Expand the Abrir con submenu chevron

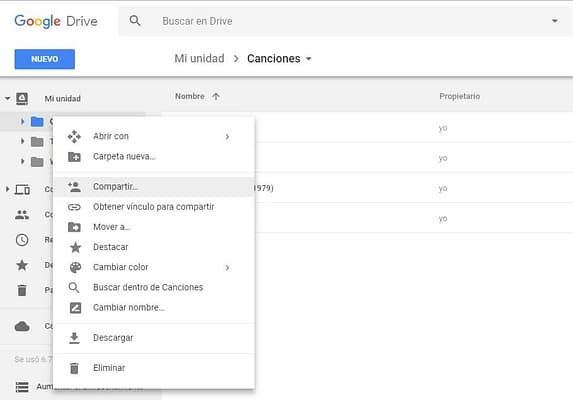227,137
